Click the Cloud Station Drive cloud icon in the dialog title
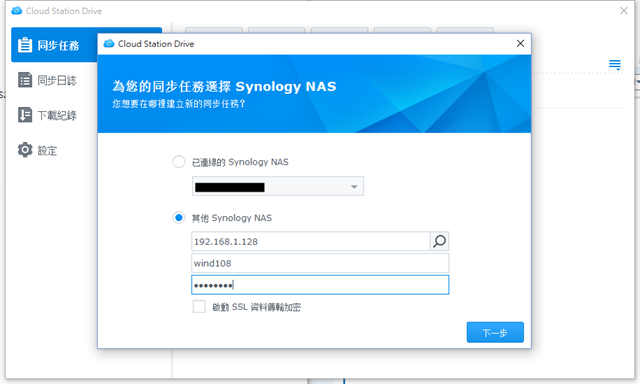This screenshot has width=640, height=384. (109, 43)
